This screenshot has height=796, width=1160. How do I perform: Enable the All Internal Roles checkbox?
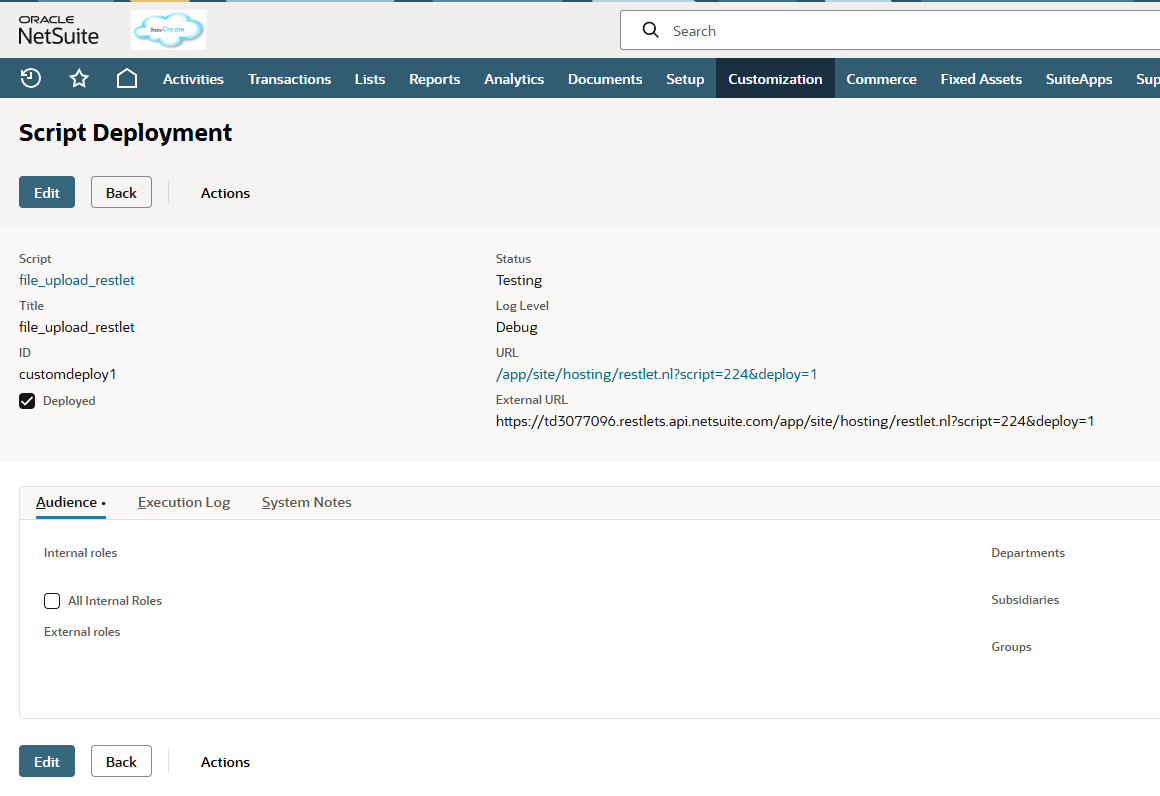click(x=52, y=601)
